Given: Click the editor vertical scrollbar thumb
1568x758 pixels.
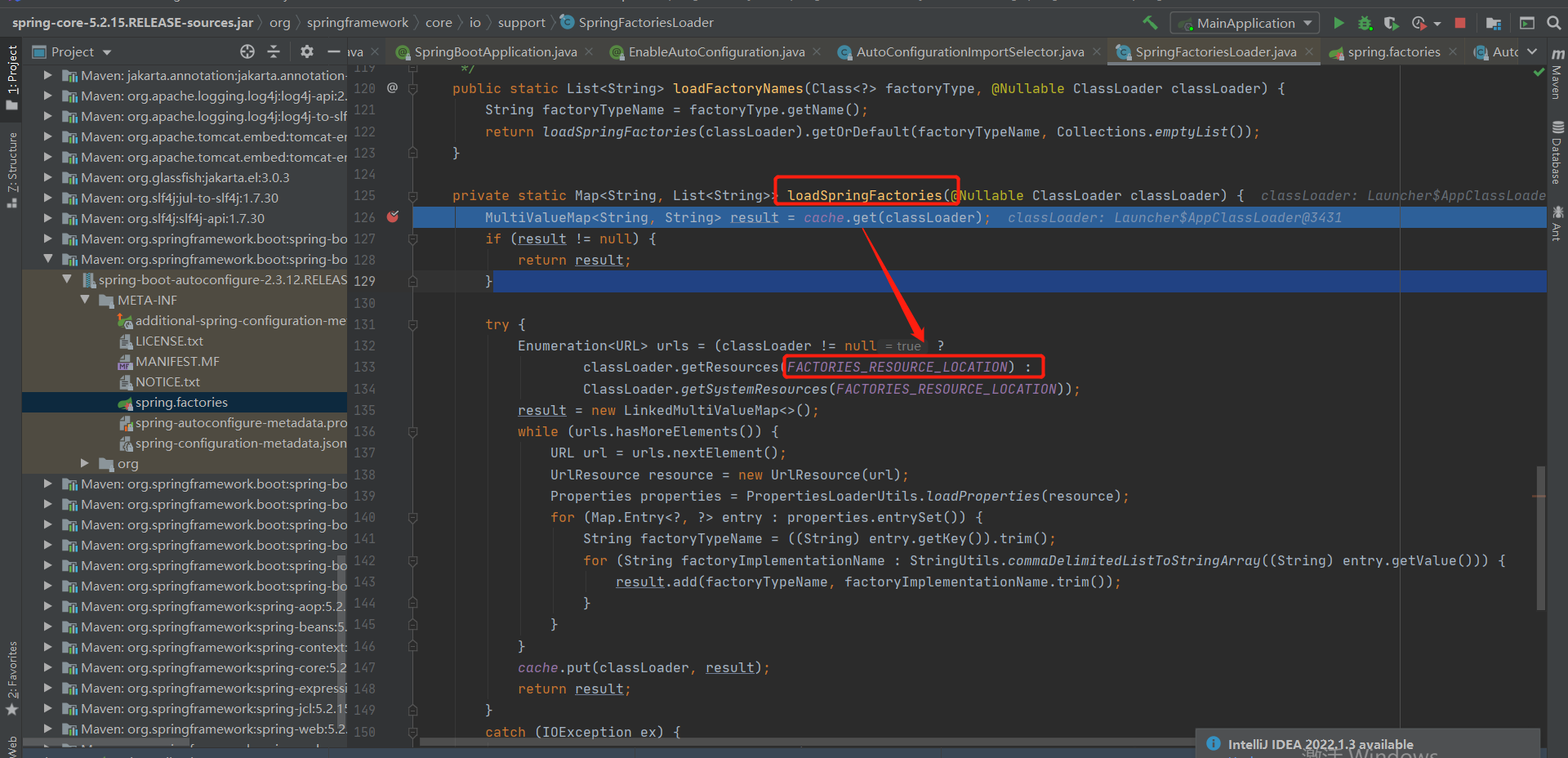Looking at the screenshot, I should click(x=1540, y=537).
